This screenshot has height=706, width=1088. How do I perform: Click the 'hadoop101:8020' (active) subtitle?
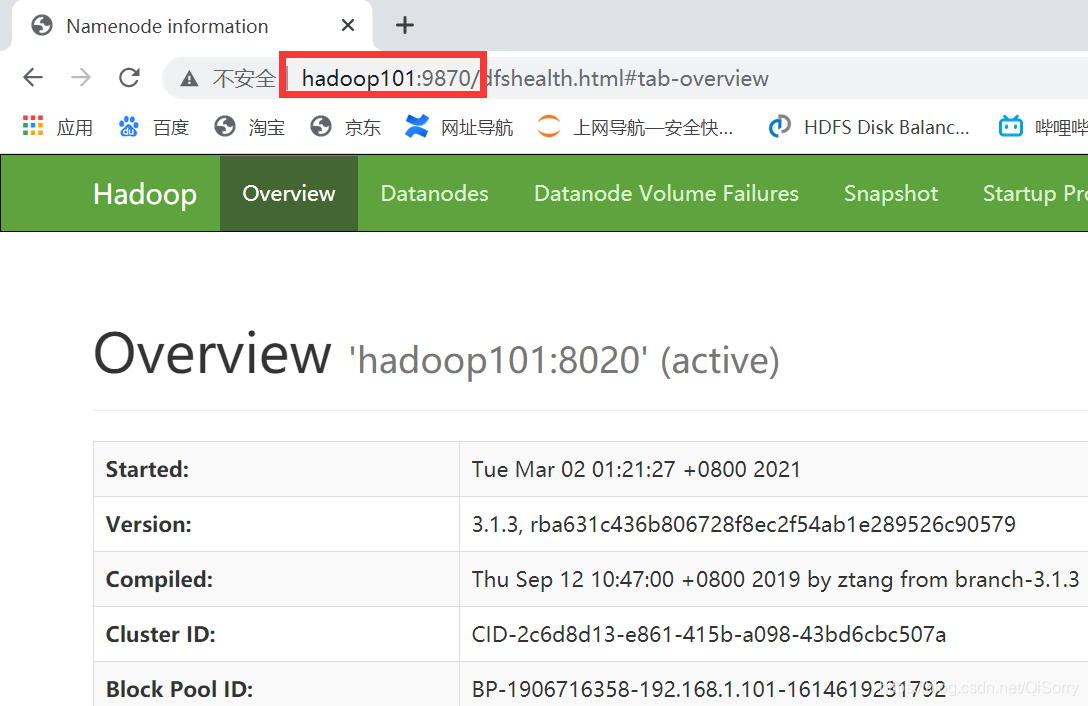click(564, 360)
